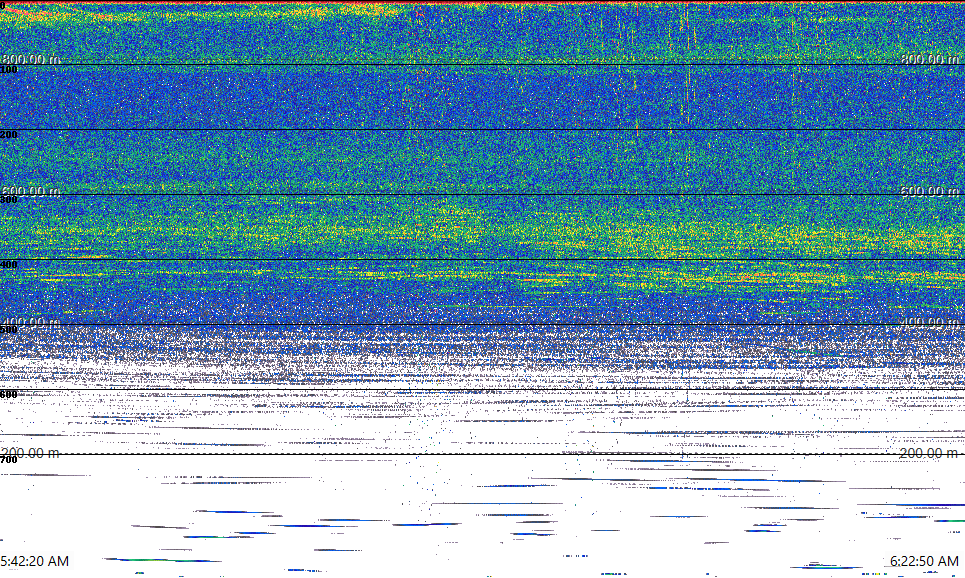Screen dimensions: 965x578
Task: Select the right-side 800.00 m range label
Action: point(929,59)
